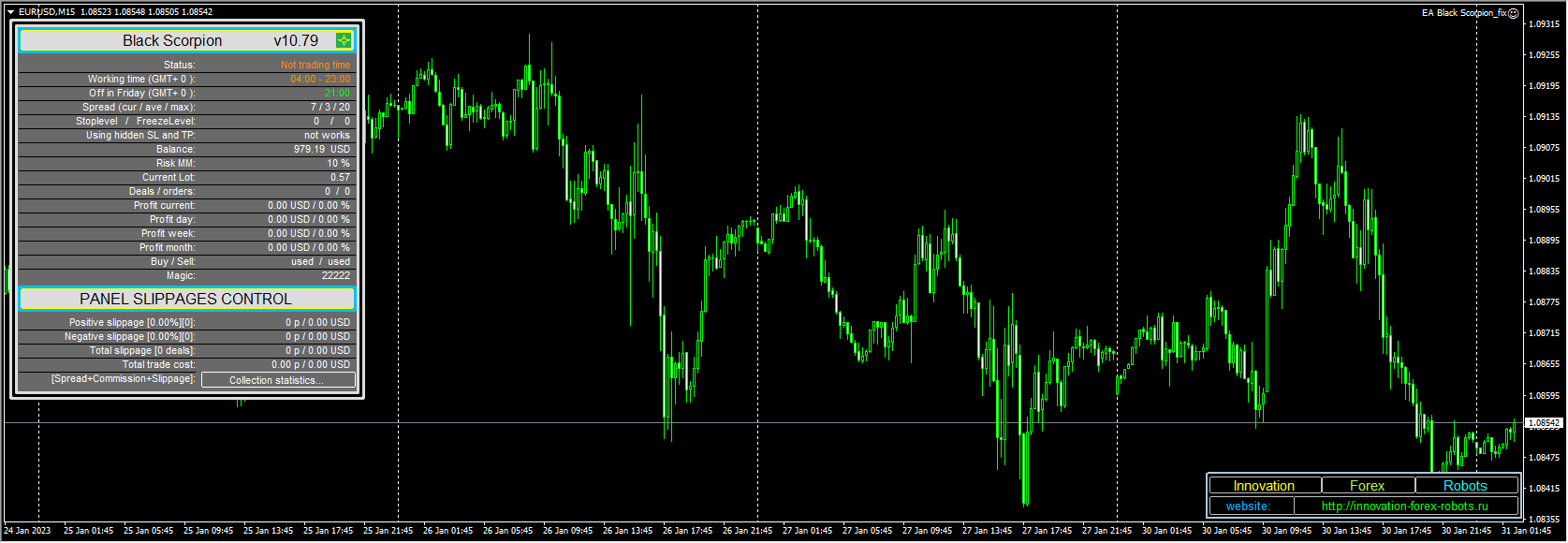Select the current price label 1.08542
Viewport: 1568px width, 543px height.
click(x=1544, y=423)
